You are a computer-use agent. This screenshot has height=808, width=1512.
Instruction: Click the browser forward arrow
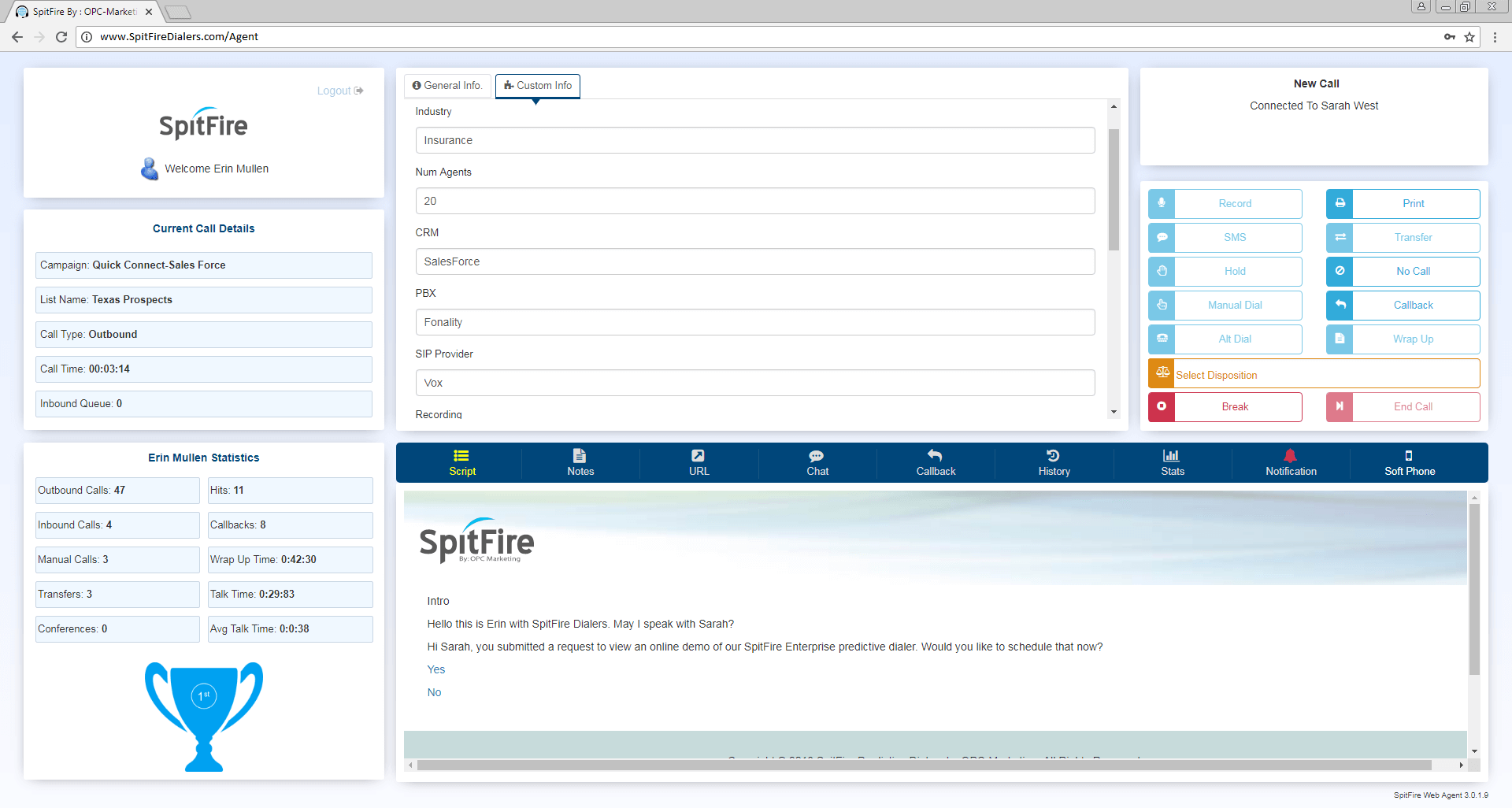click(x=39, y=37)
